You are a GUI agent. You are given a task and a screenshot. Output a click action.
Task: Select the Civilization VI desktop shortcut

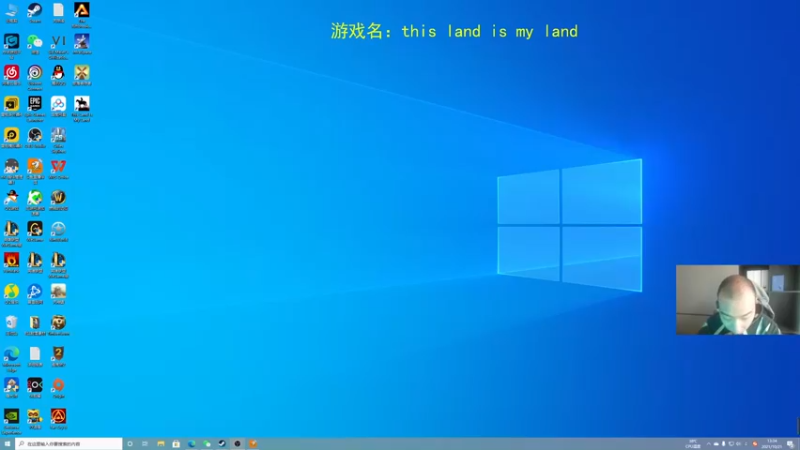58,45
